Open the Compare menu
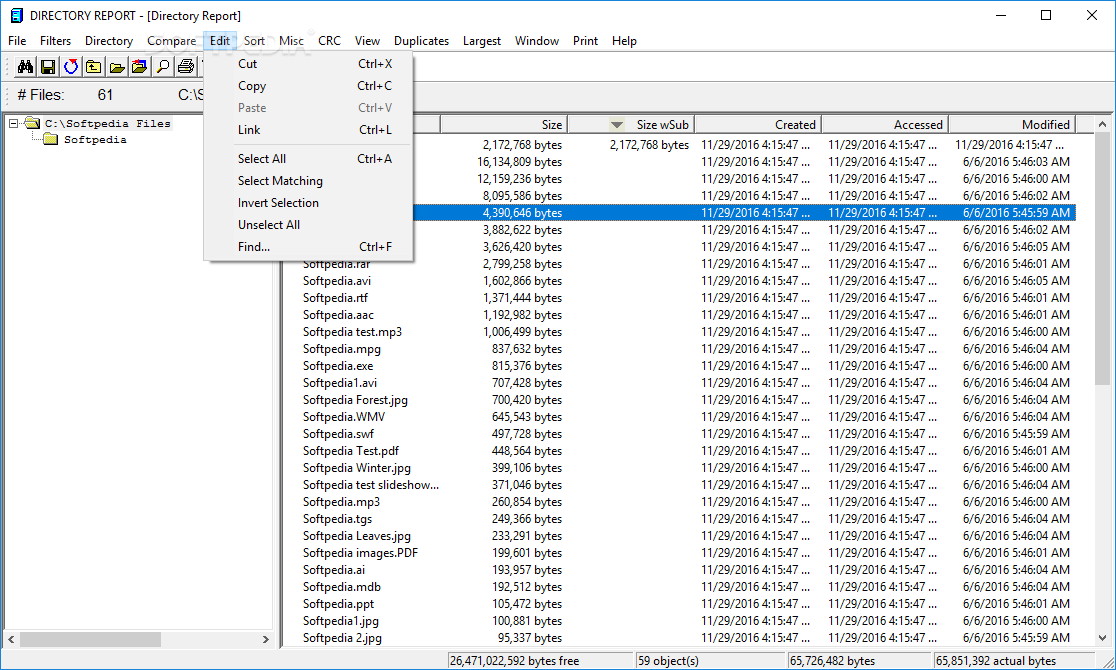 [x=172, y=41]
